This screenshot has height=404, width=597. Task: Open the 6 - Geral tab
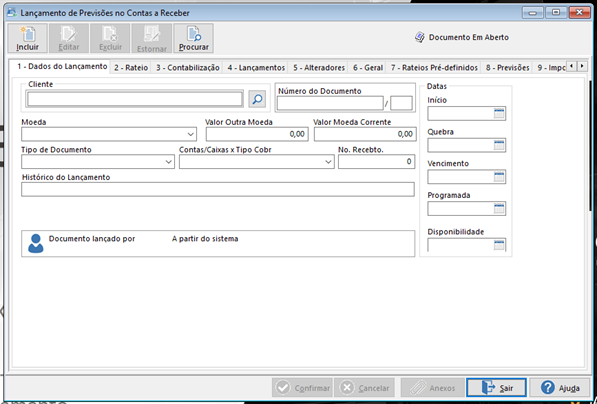click(367, 68)
